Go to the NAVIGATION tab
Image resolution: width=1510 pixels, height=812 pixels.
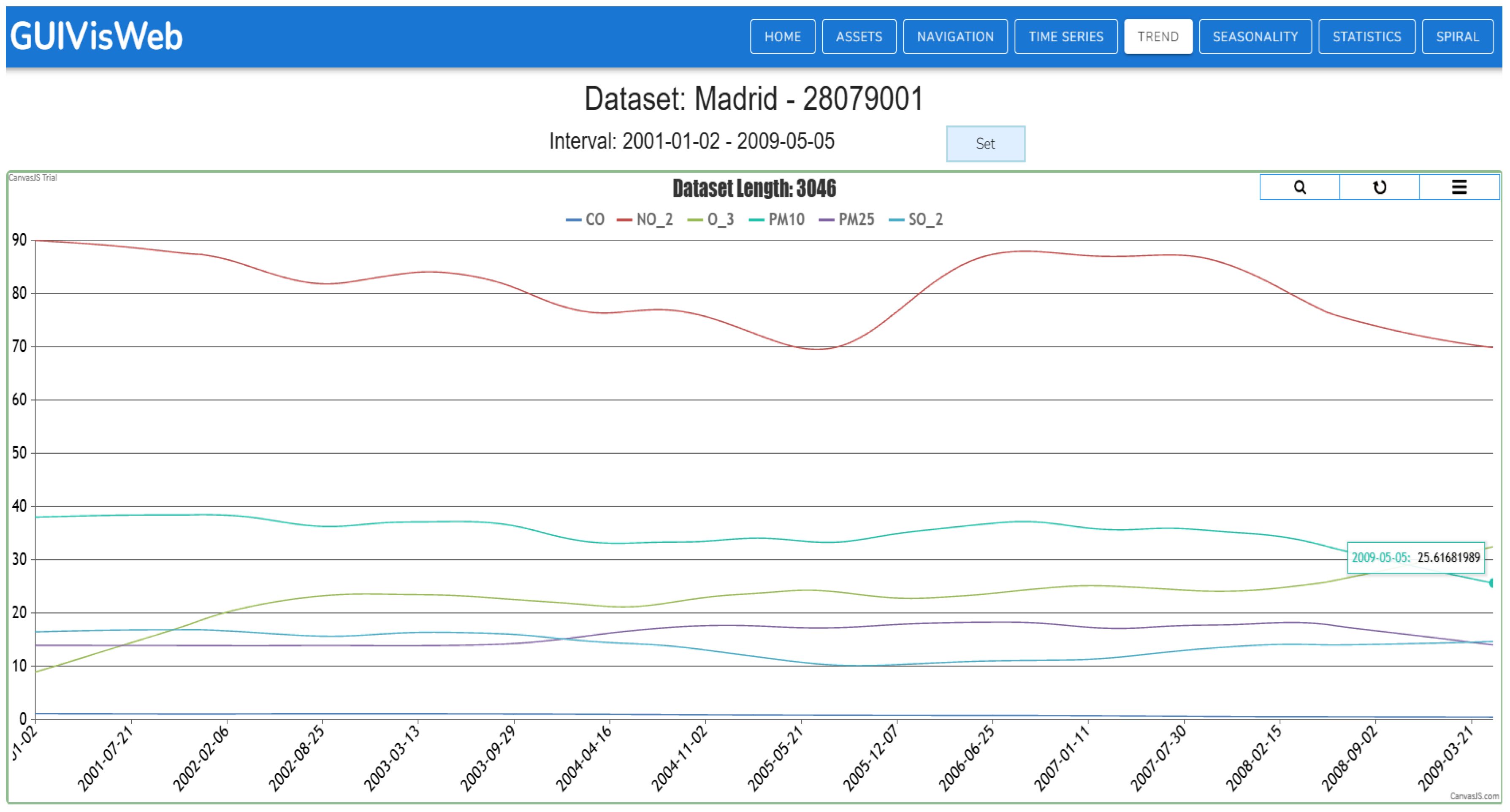click(955, 36)
